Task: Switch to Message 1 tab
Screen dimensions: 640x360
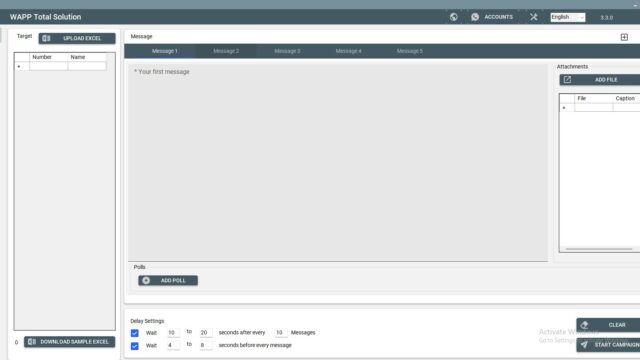Action: (165, 51)
